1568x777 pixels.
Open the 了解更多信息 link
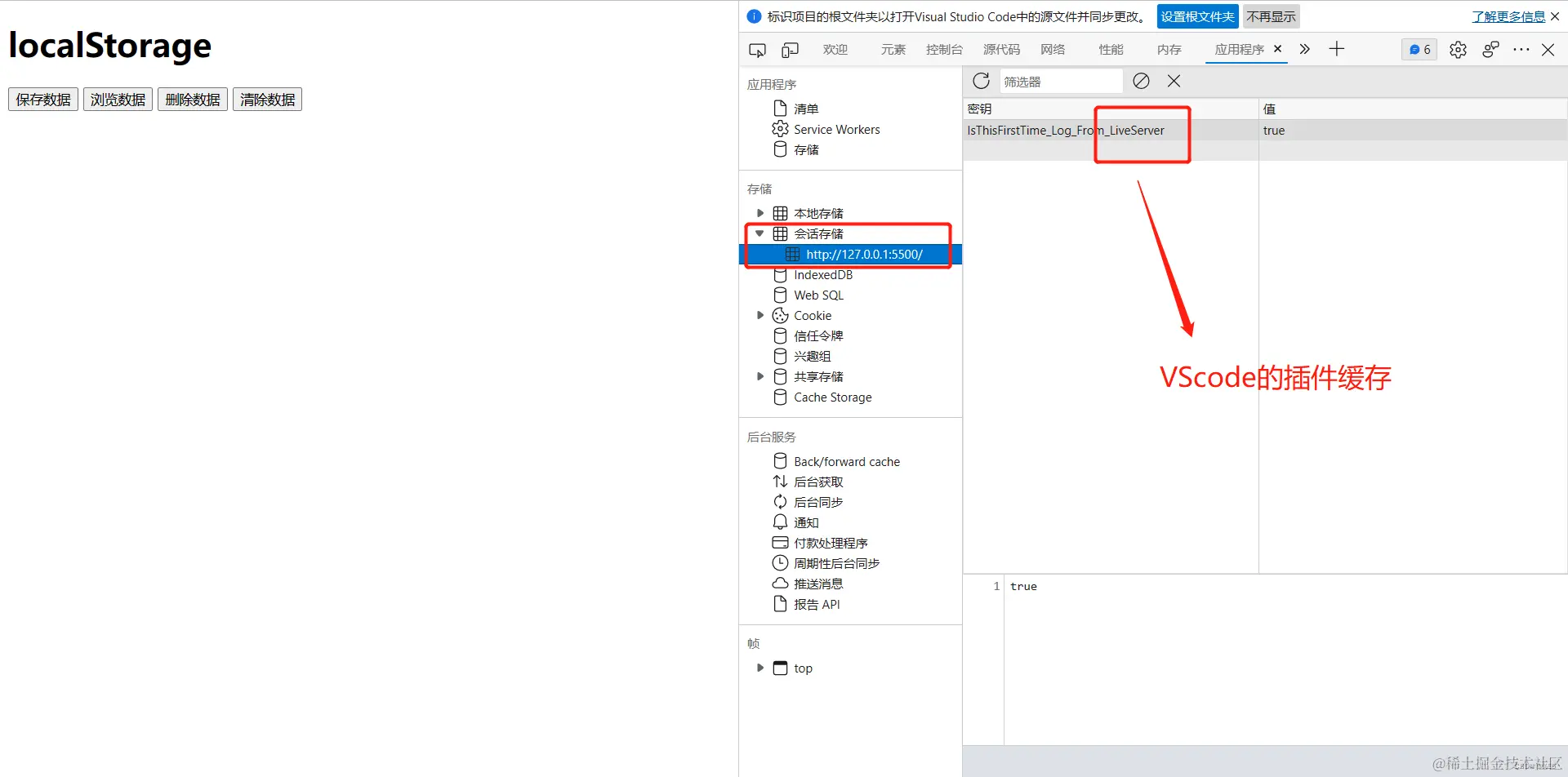click(x=1508, y=16)
